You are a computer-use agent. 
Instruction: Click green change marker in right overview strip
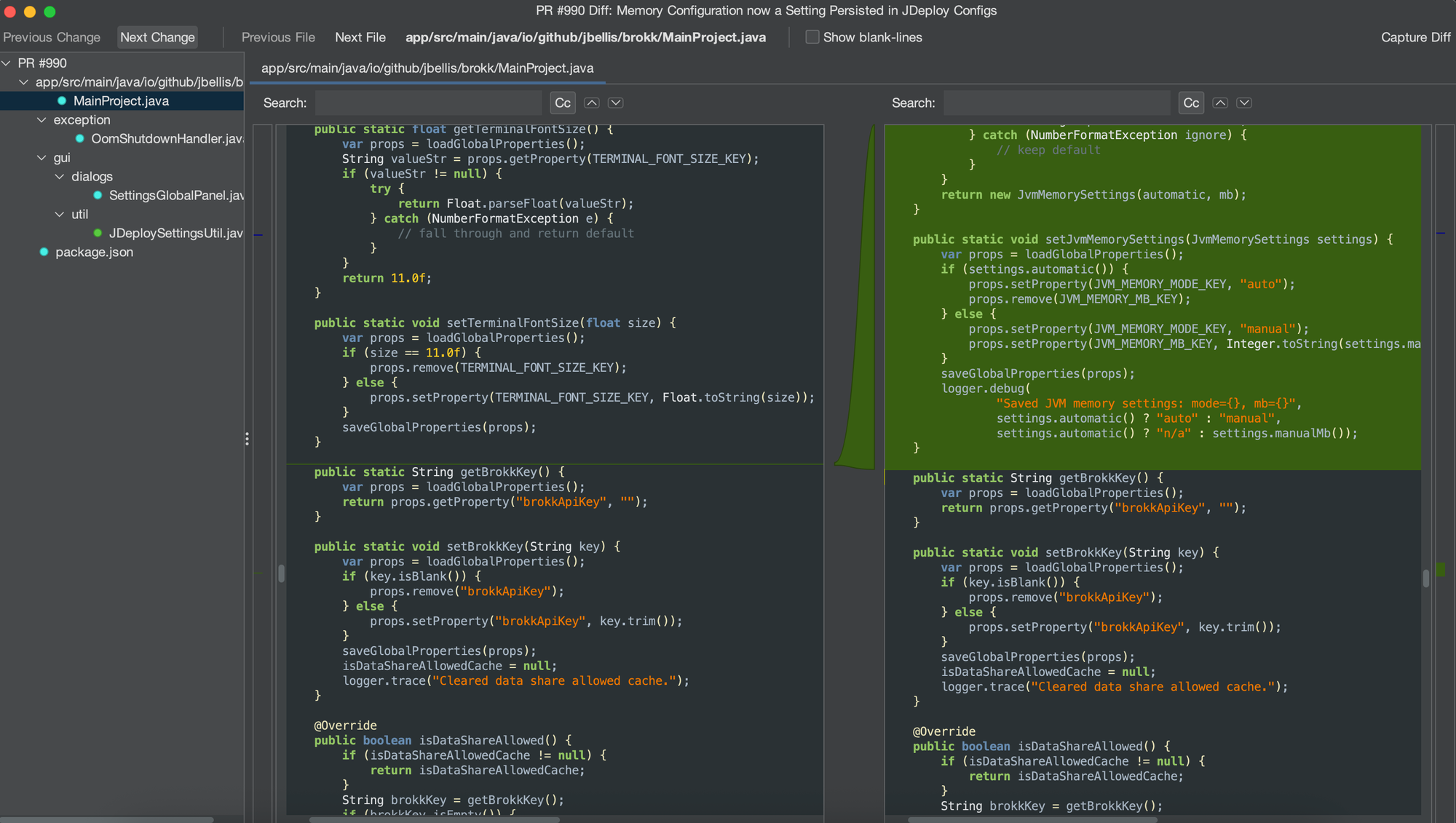pyautogui.click(x=1441, y=569)
